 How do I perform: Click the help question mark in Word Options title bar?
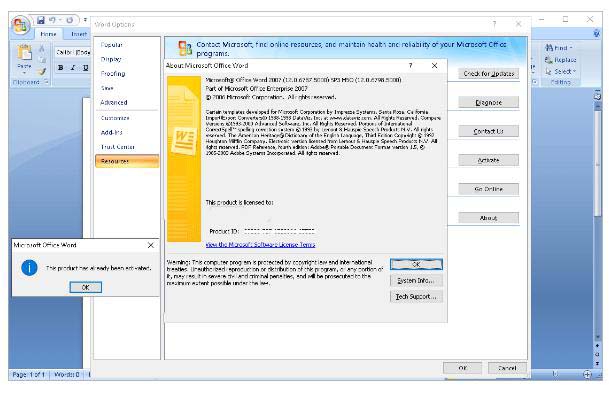click(495, 24)
